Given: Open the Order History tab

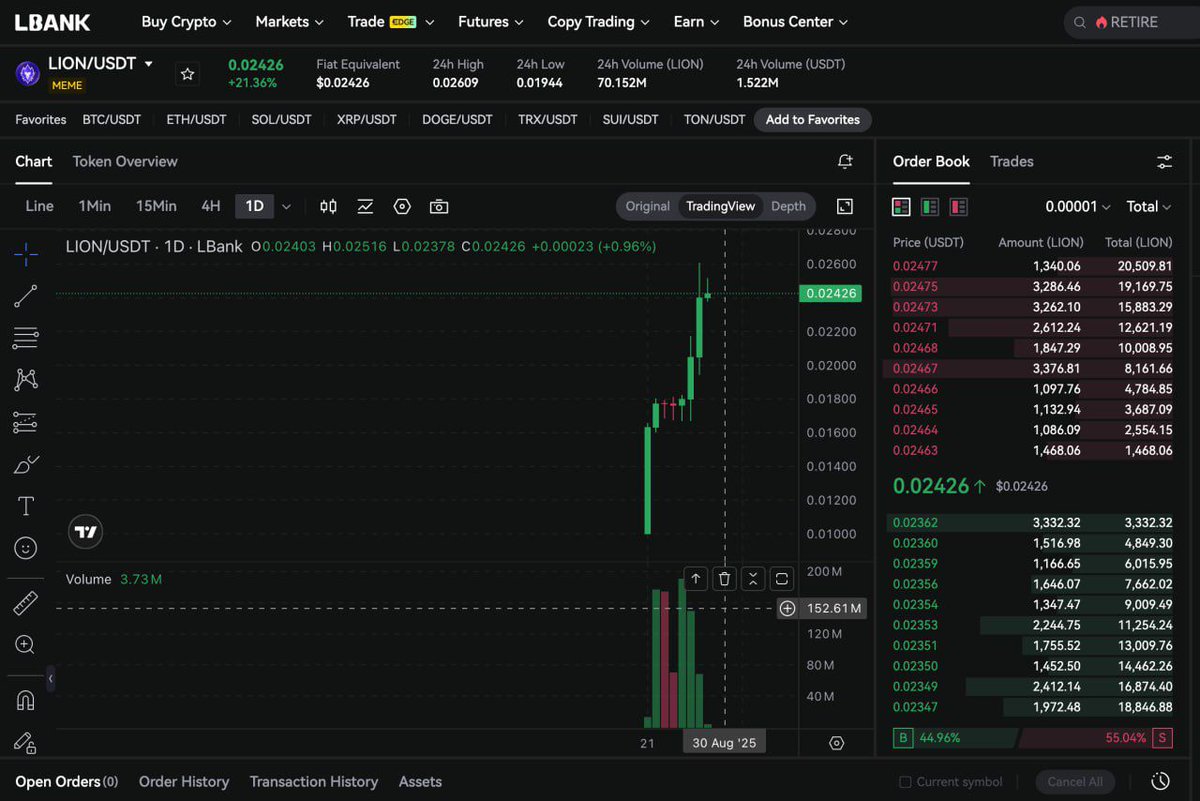Looking at the screenshot, I should pos(184,782).
